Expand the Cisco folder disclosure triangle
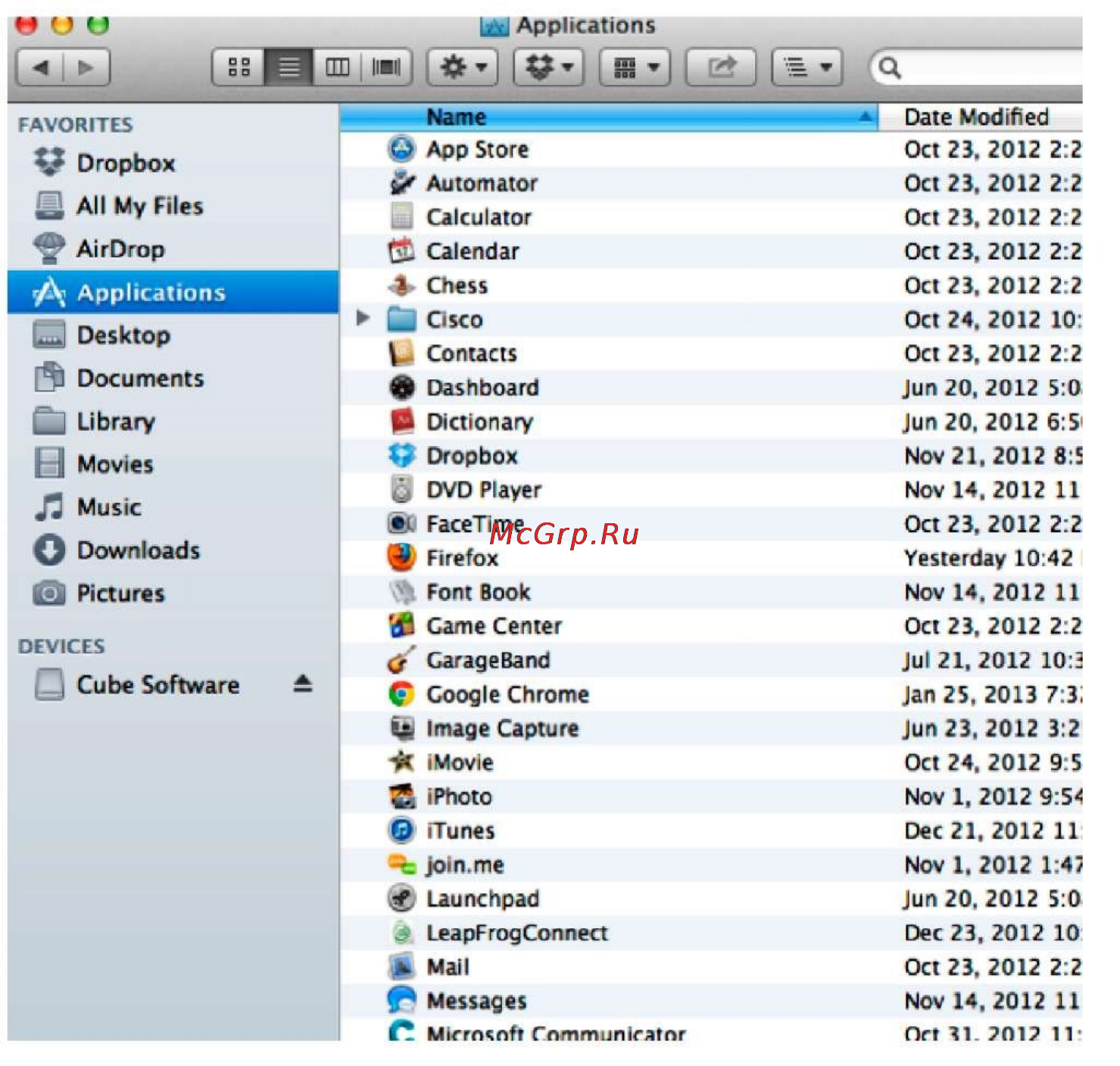 tap(363, 318)
